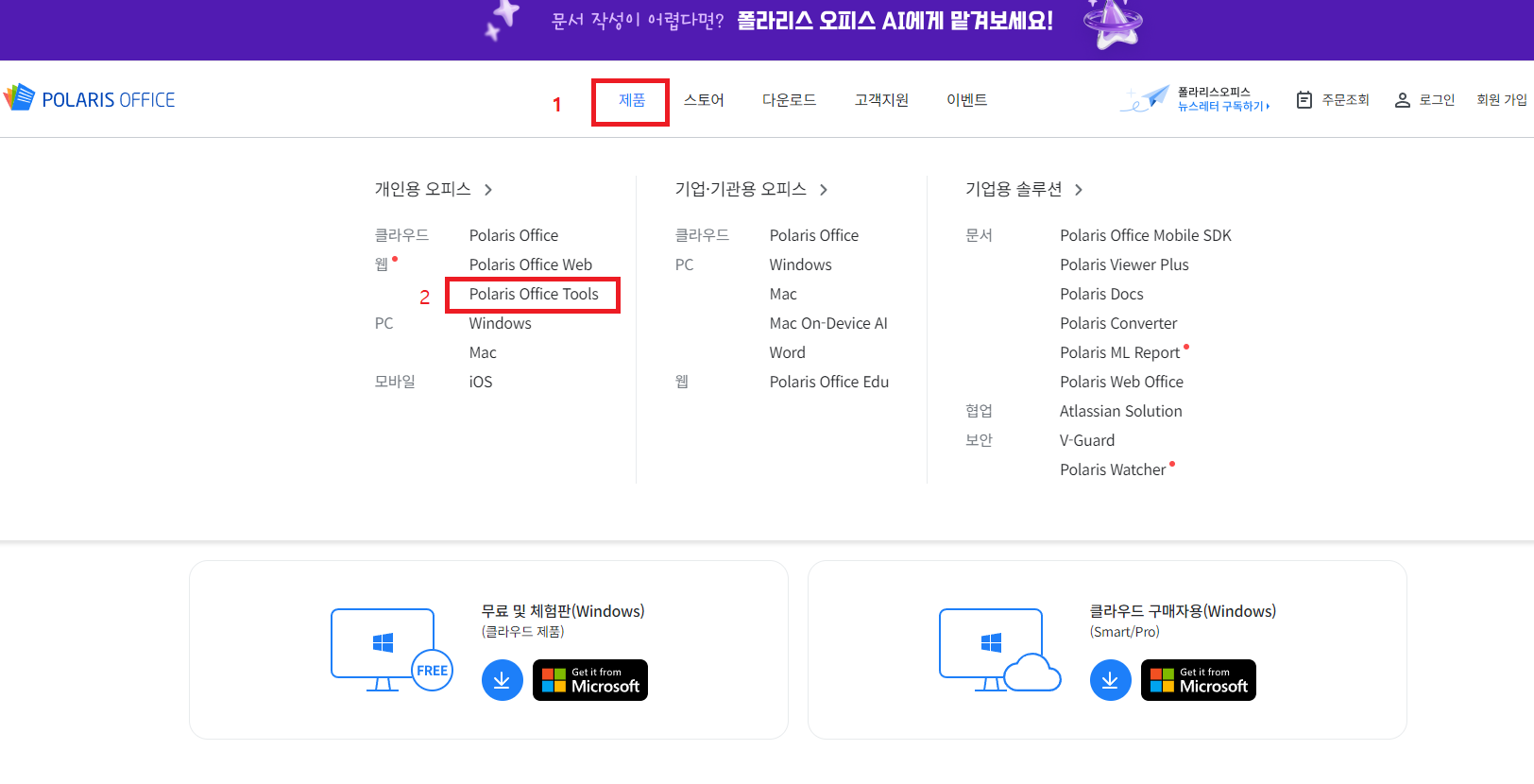
Task: Open V-Guard security product
Action: [x=1087, y=440]
